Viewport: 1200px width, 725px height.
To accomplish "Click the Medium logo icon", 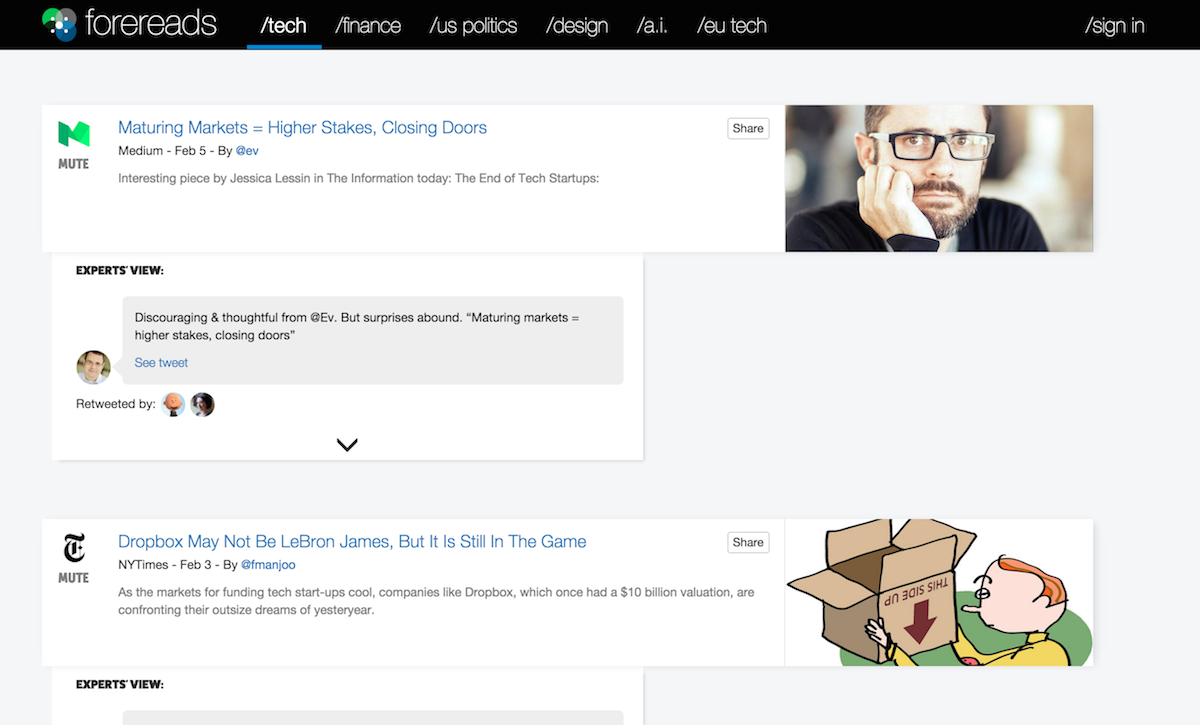I will 73,135.
